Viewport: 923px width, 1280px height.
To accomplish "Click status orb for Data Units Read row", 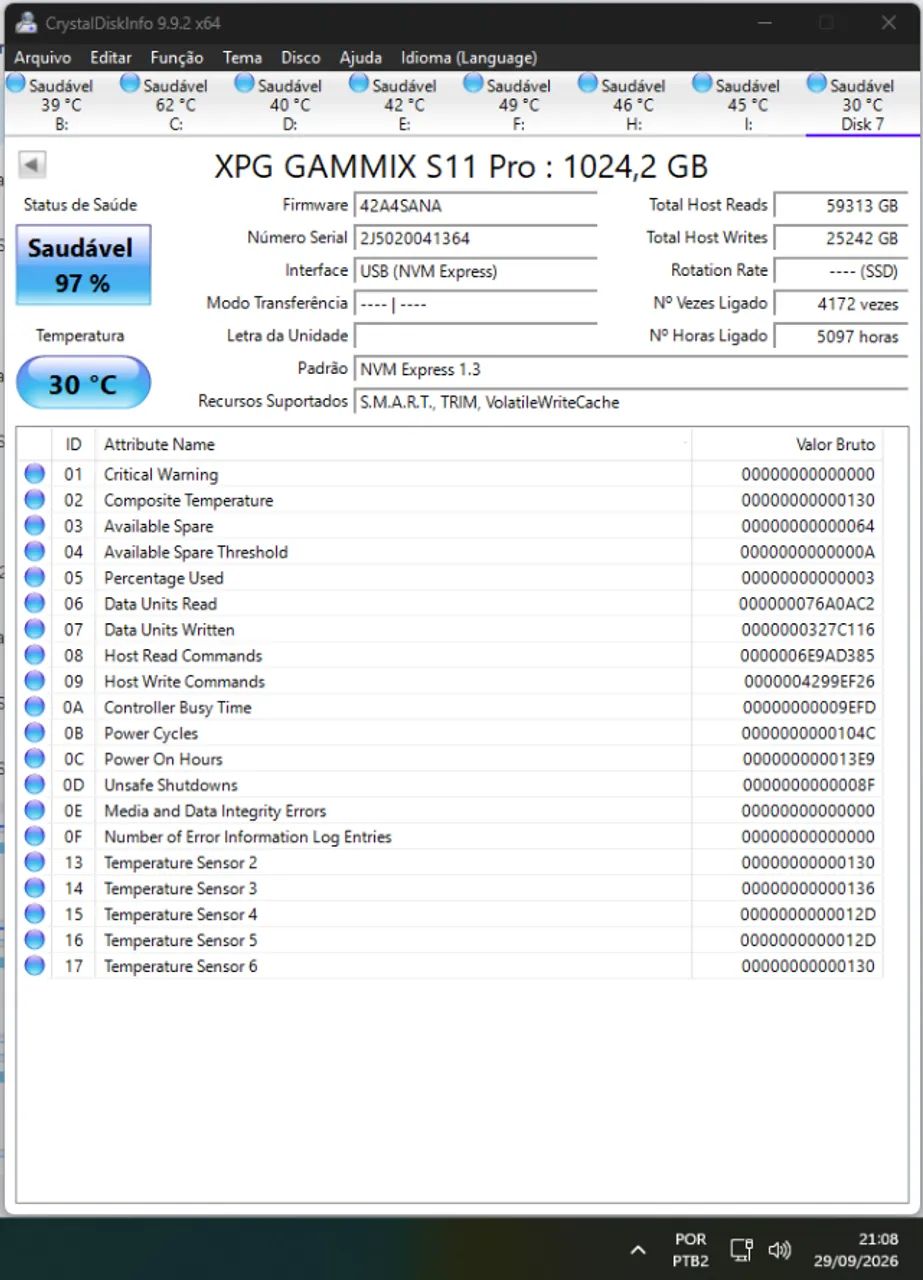I will (x=35, y=604).
